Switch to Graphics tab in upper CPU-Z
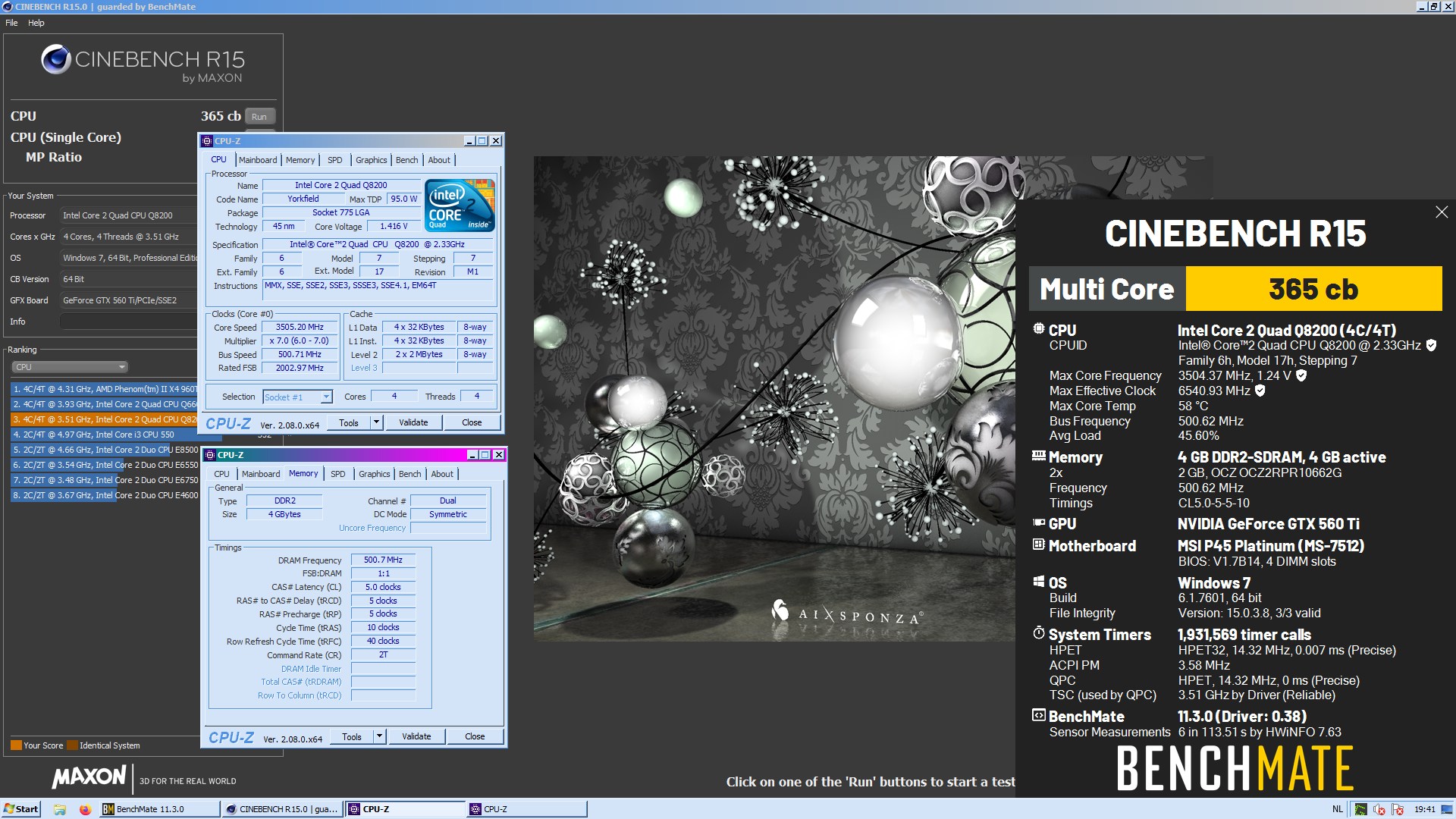This screenshot has height=819, width=1456. click(372, 160)
